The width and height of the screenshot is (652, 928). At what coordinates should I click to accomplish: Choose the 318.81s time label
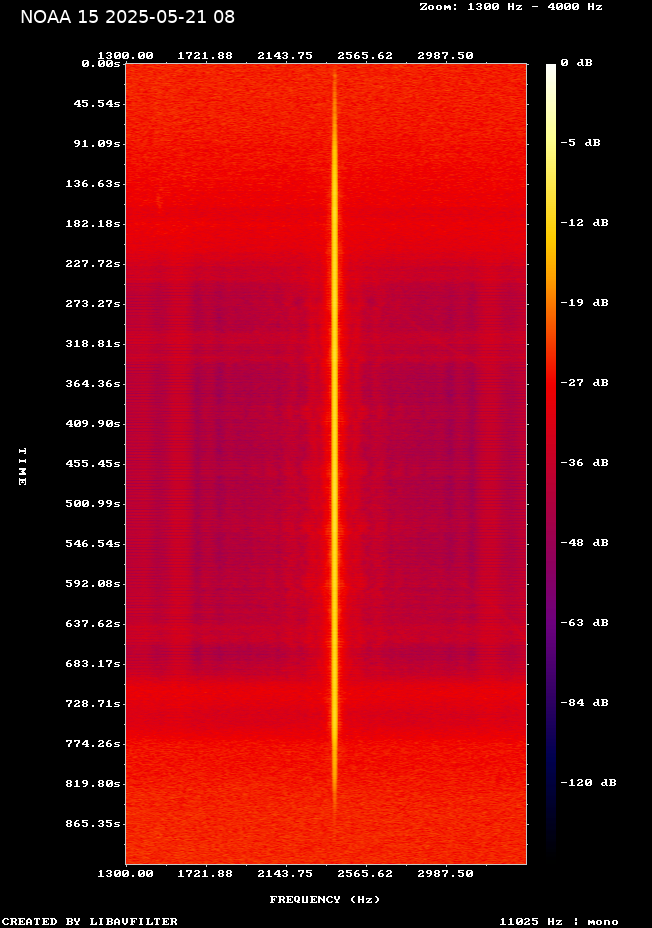click(93, 343)
